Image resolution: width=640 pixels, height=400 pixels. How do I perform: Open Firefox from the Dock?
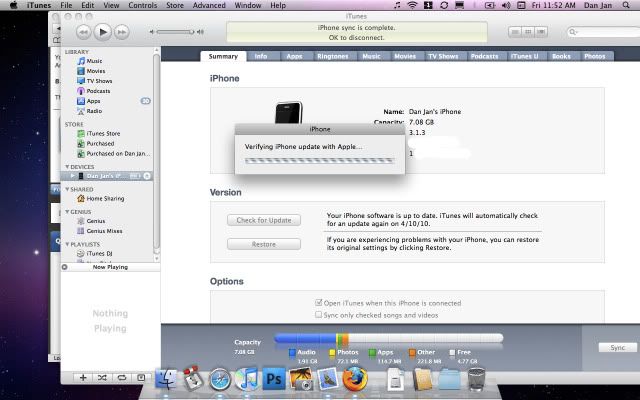click(x=355, y=379)
